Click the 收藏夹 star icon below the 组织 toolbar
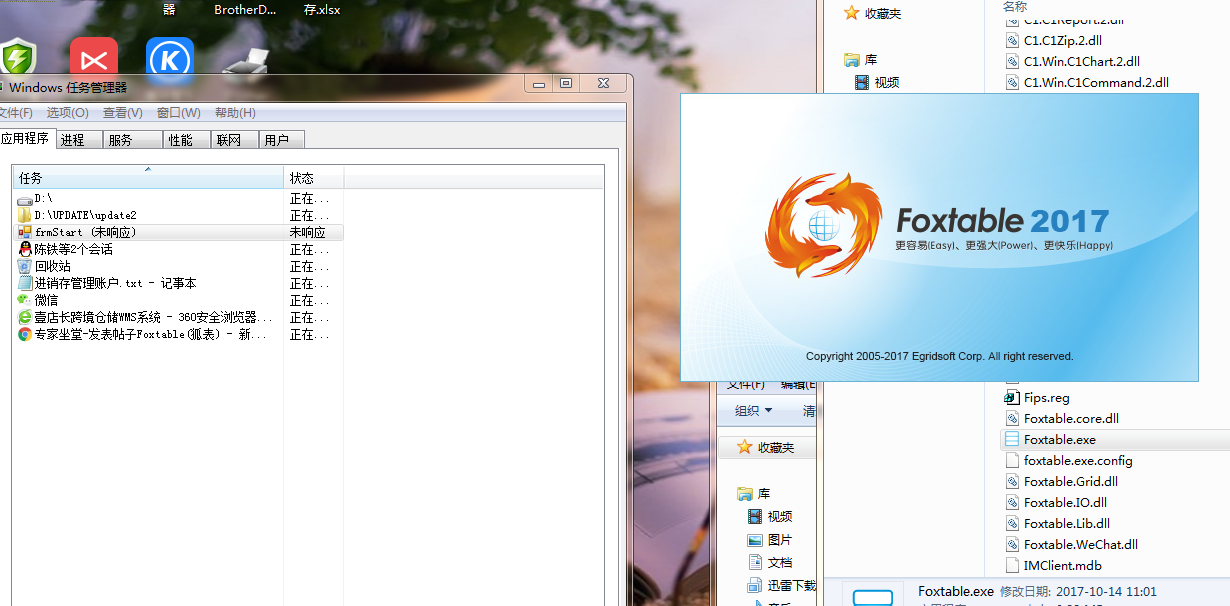 744,448
